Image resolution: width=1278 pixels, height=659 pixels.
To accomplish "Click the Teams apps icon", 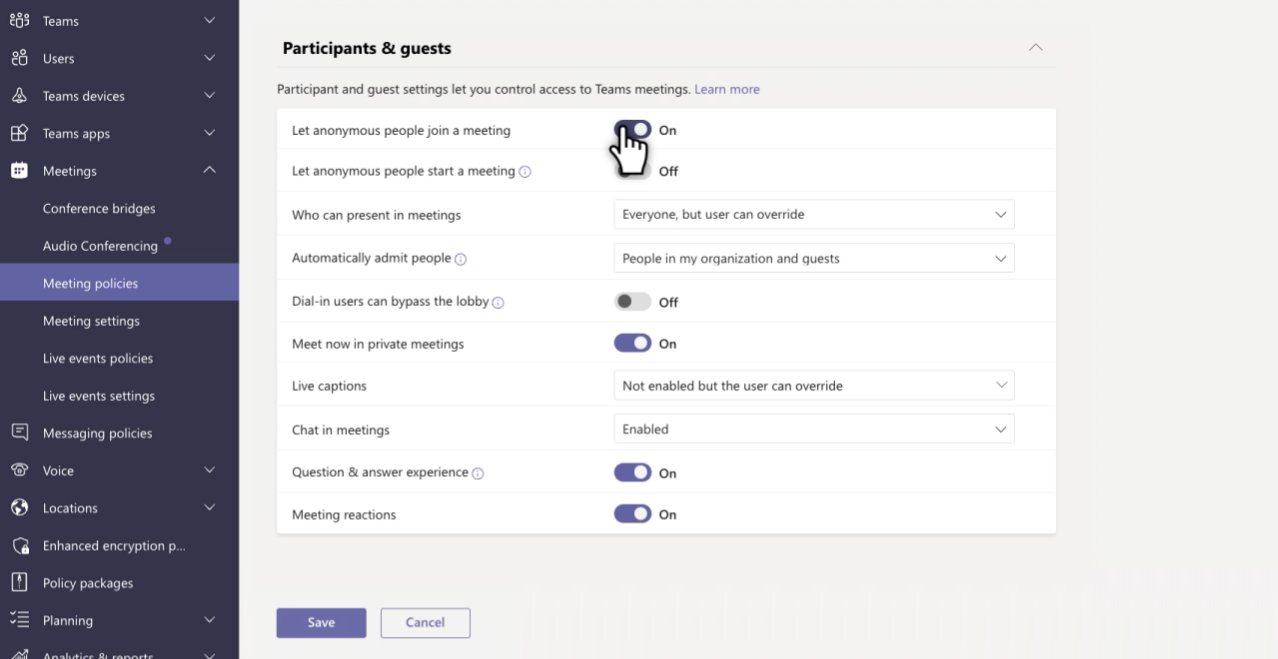I will (x=19, y=133).
